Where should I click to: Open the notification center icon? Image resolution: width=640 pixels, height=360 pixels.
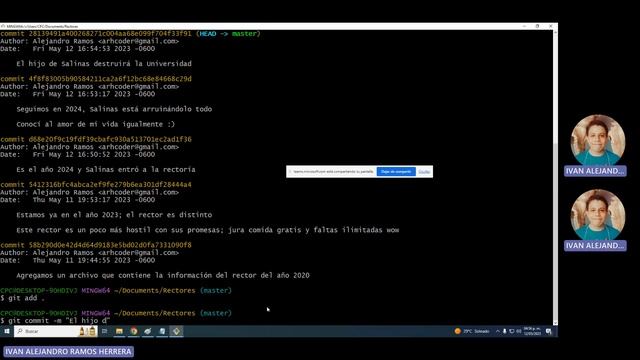tap(549, 331)
